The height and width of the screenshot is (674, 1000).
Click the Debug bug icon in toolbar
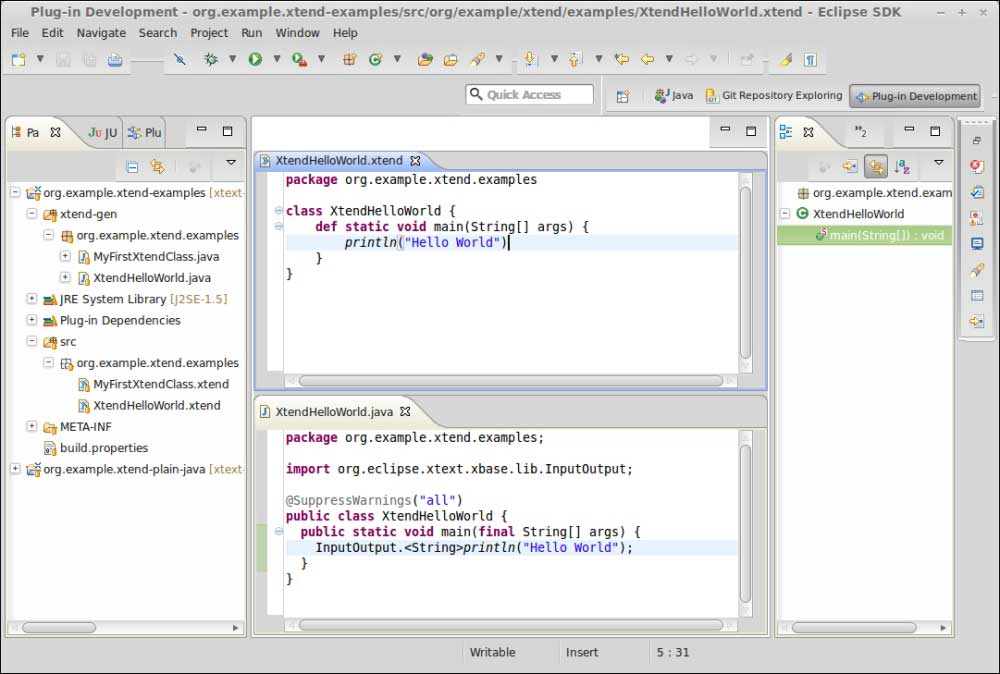(211, 60)
